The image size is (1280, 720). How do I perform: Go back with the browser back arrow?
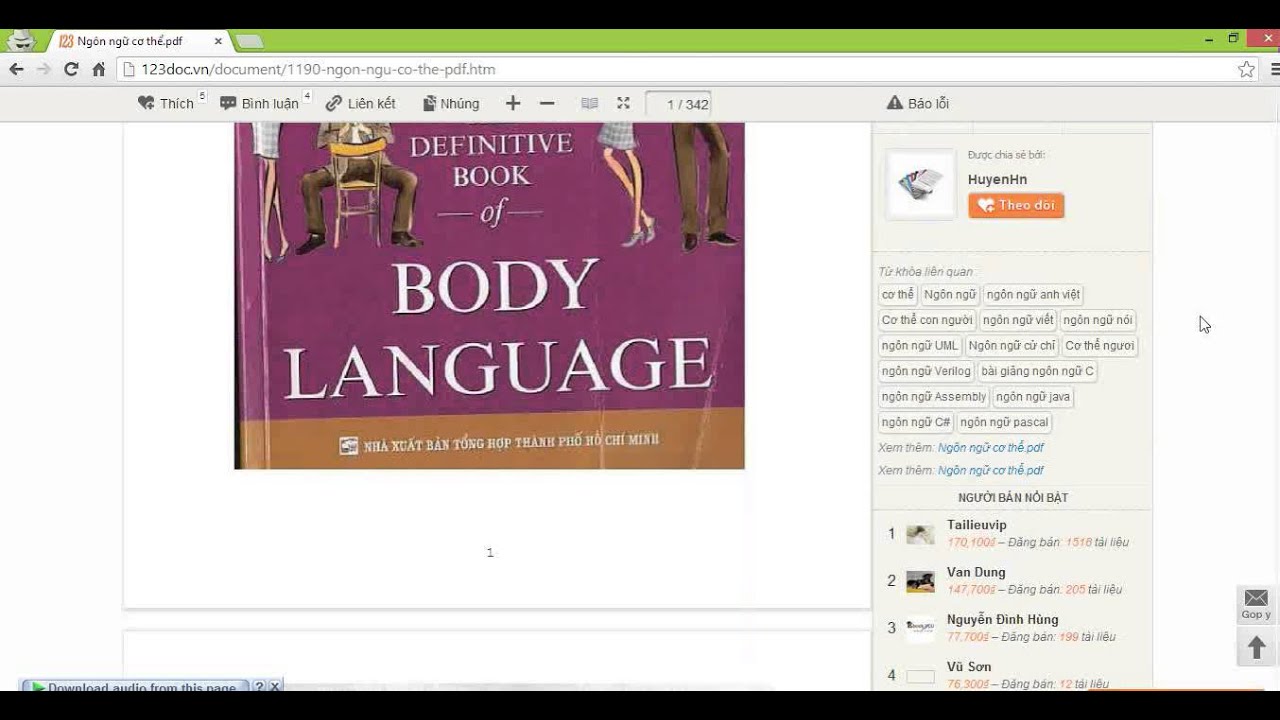coord(16,69)
